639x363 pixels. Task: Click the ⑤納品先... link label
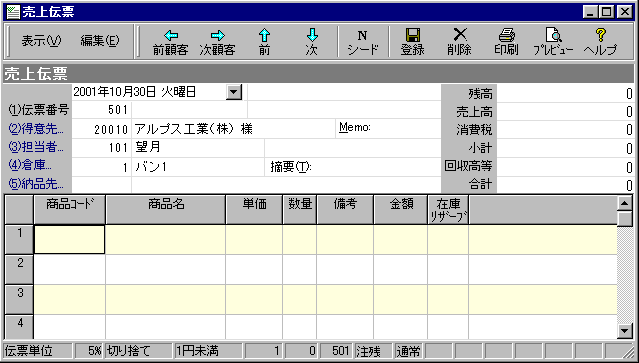[x=36, y=184]
